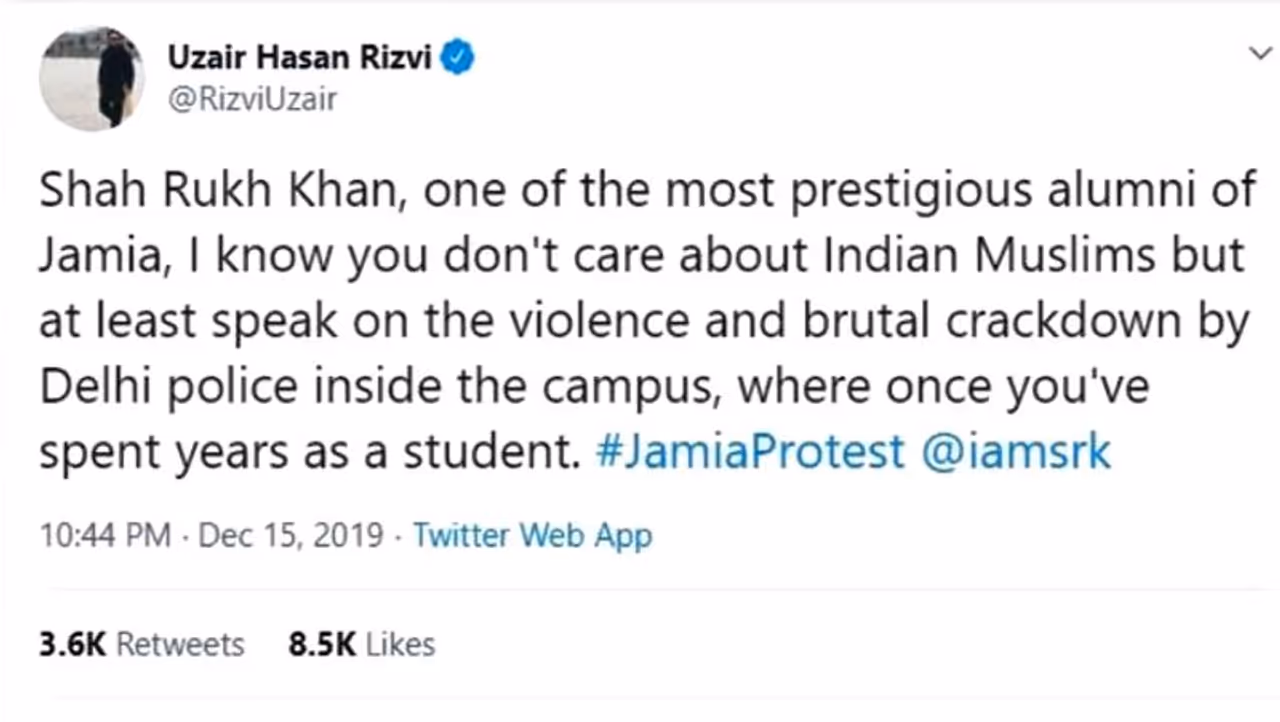This screenshot has width=1280, height=722.
Task: Open the Twitter Web App source link
Action: (x=532, y=535)
